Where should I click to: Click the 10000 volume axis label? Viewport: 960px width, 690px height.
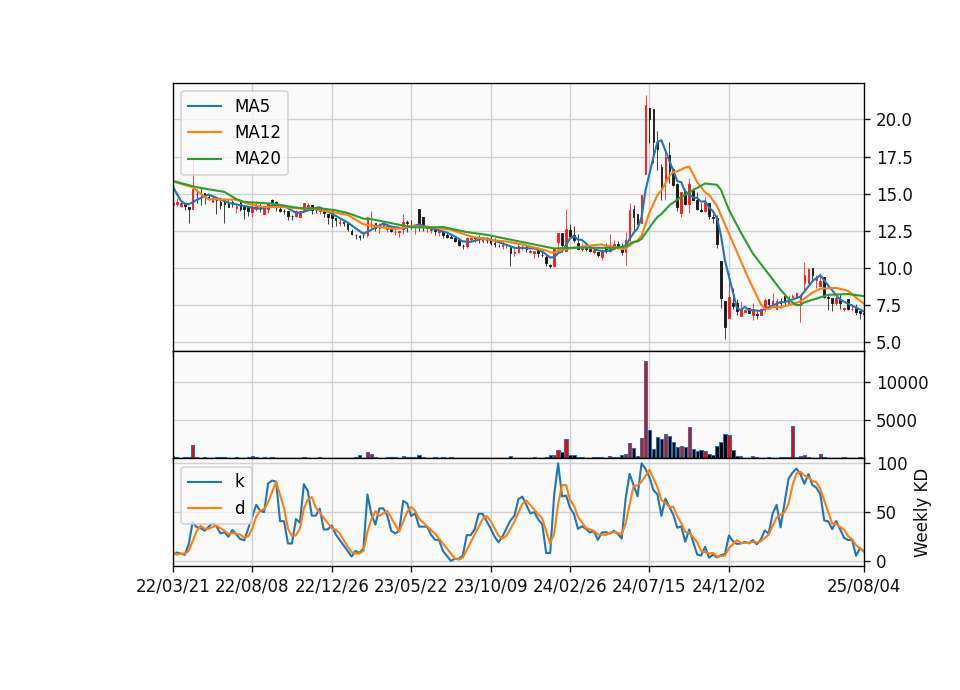pos(902,383)
